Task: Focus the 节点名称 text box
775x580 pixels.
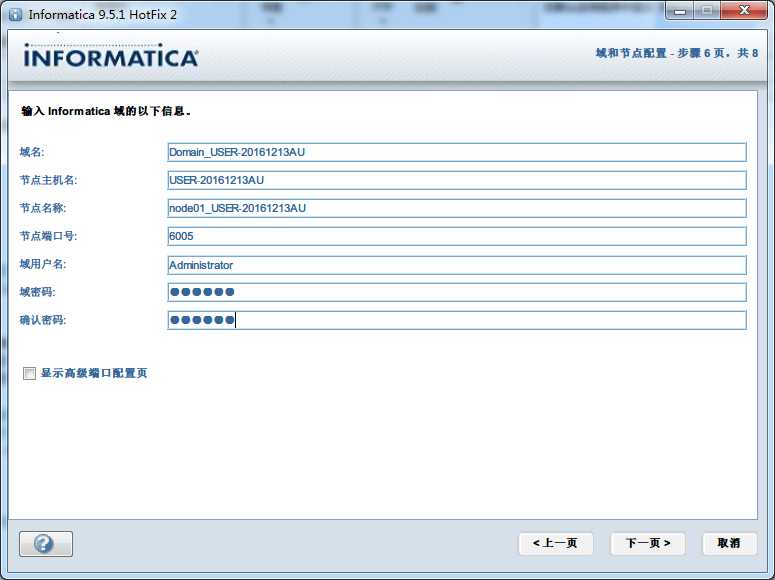Action: [x=457, y=208]
